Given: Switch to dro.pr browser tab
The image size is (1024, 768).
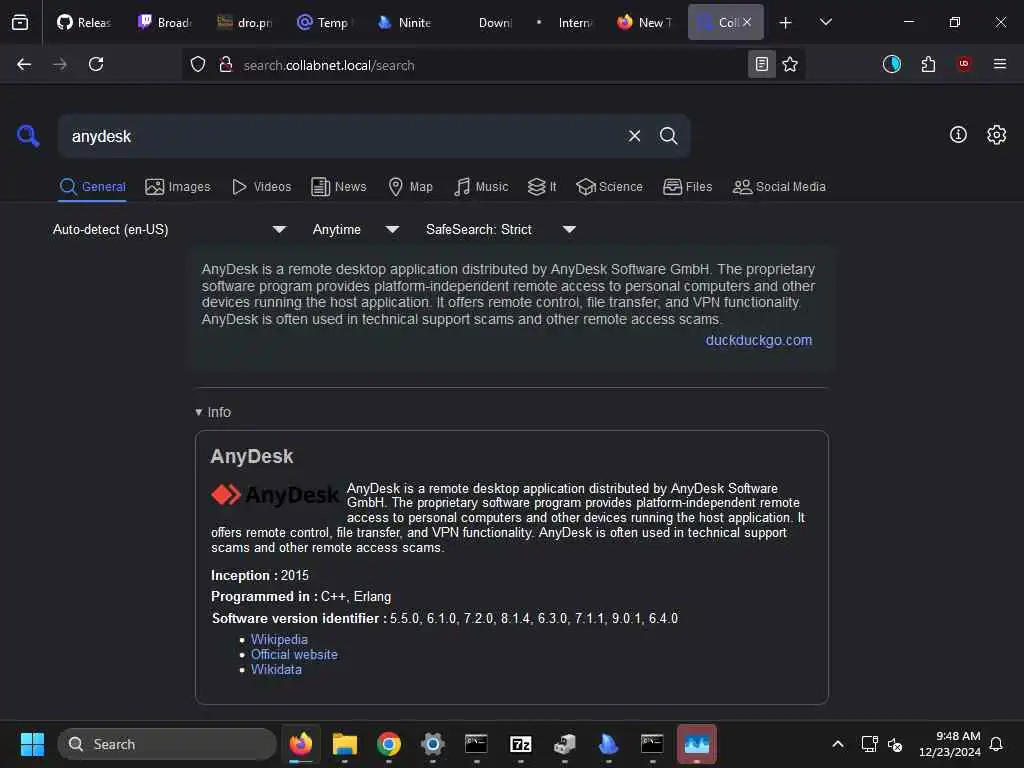Looking at the screenshot, I should [x=244, y=22].
